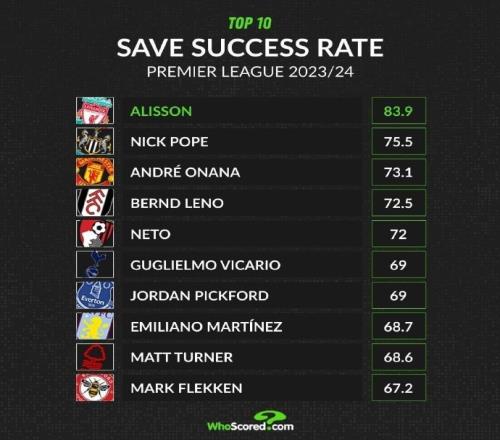
Task: Select the Bournemouth club badge
Action: click(x=95, y=234)
